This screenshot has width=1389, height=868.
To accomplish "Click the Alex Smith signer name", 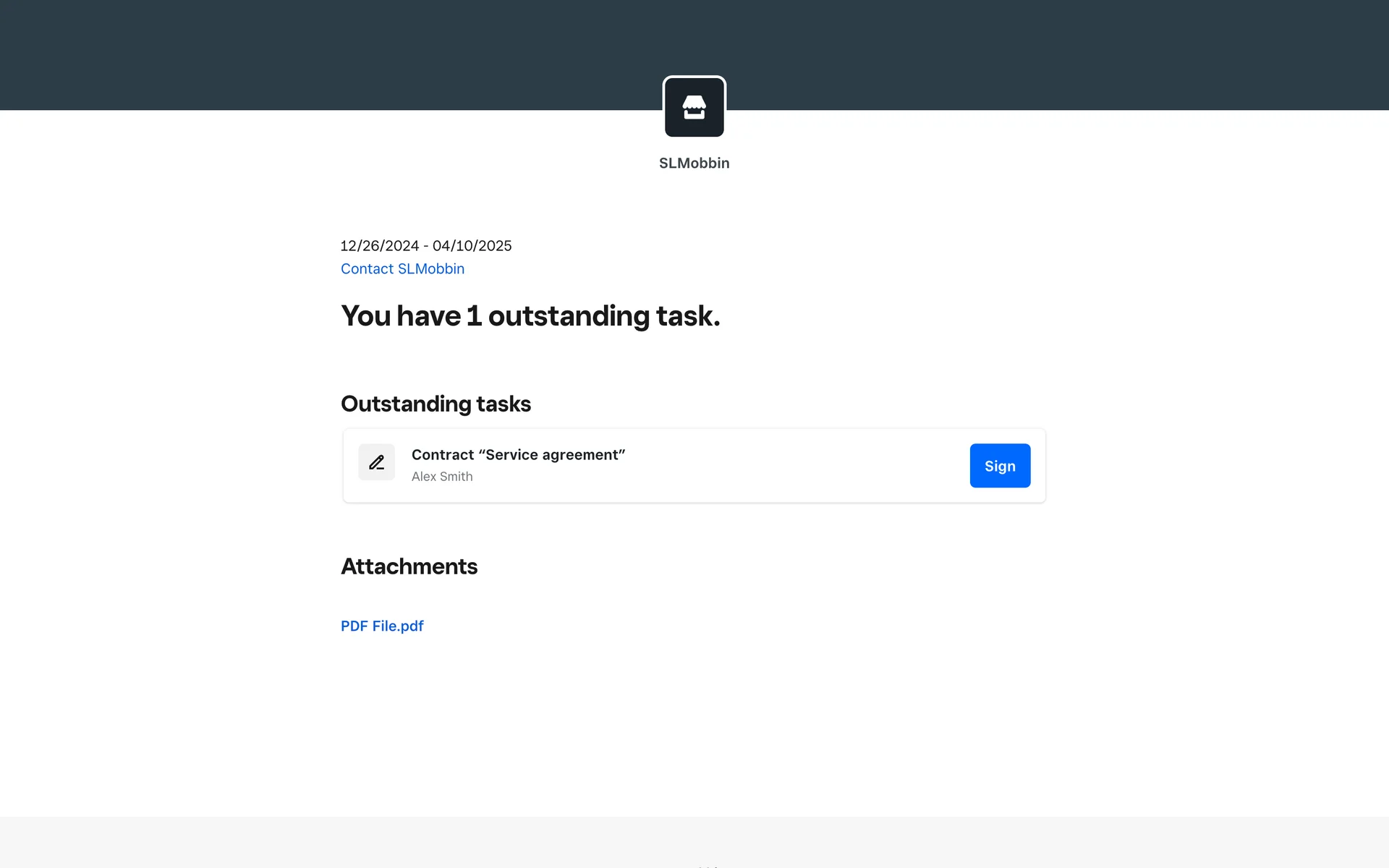I will point(442,477).
